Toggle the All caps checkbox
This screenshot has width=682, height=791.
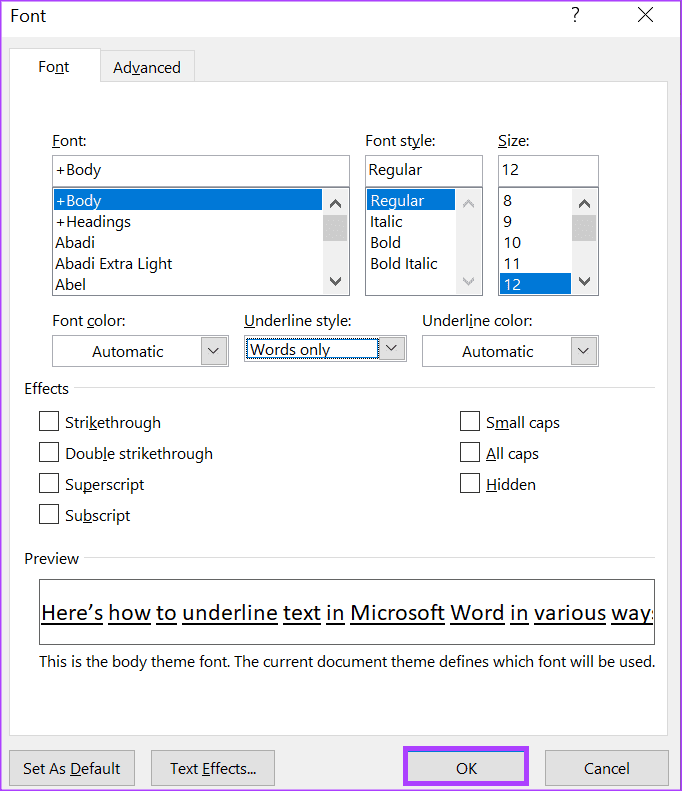[470, 453]
